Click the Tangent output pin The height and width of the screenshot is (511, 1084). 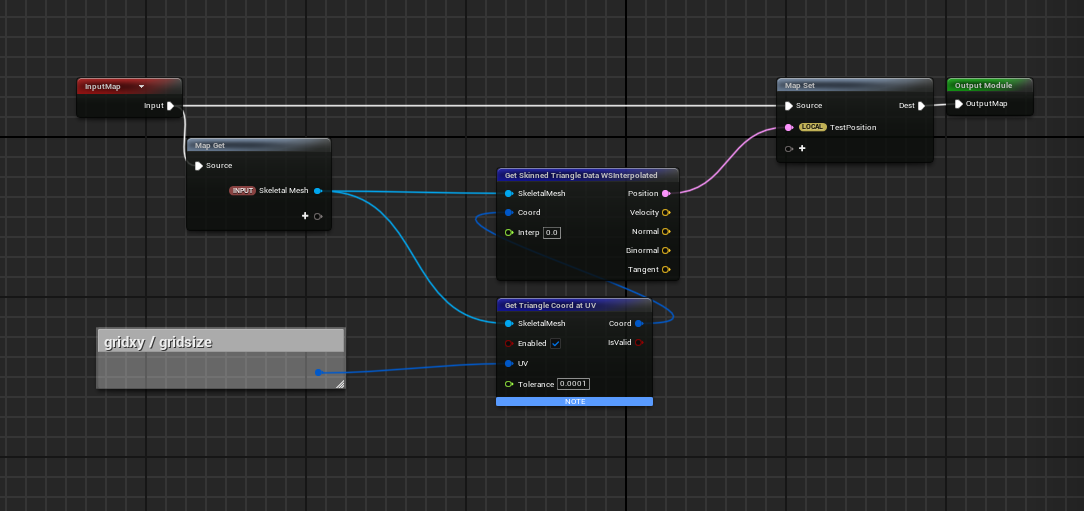[x=666, y=270]
